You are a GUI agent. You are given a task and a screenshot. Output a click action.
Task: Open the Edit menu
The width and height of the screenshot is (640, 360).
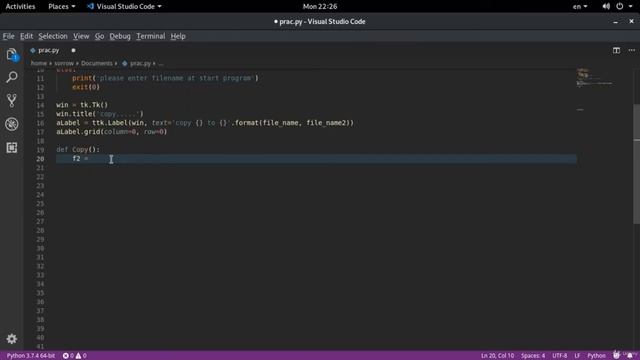[27, 36]
